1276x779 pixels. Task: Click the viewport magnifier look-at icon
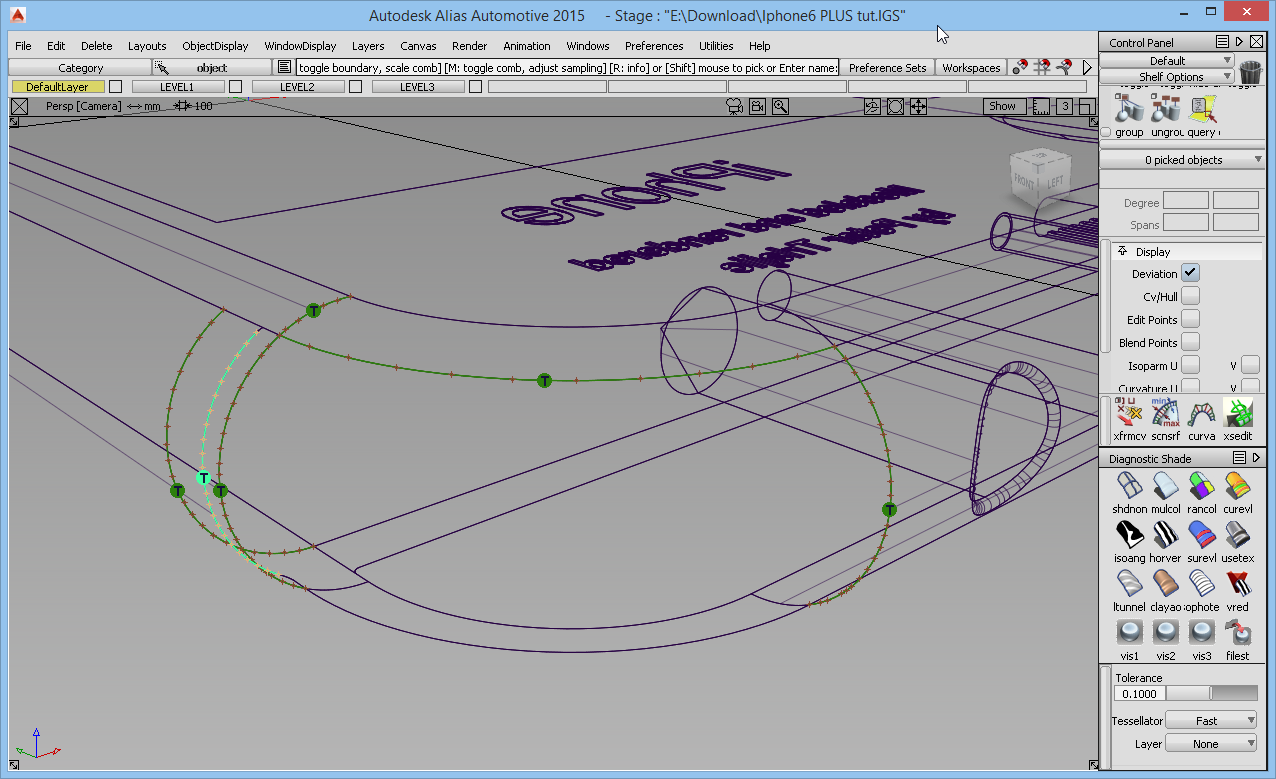(780, 106)
